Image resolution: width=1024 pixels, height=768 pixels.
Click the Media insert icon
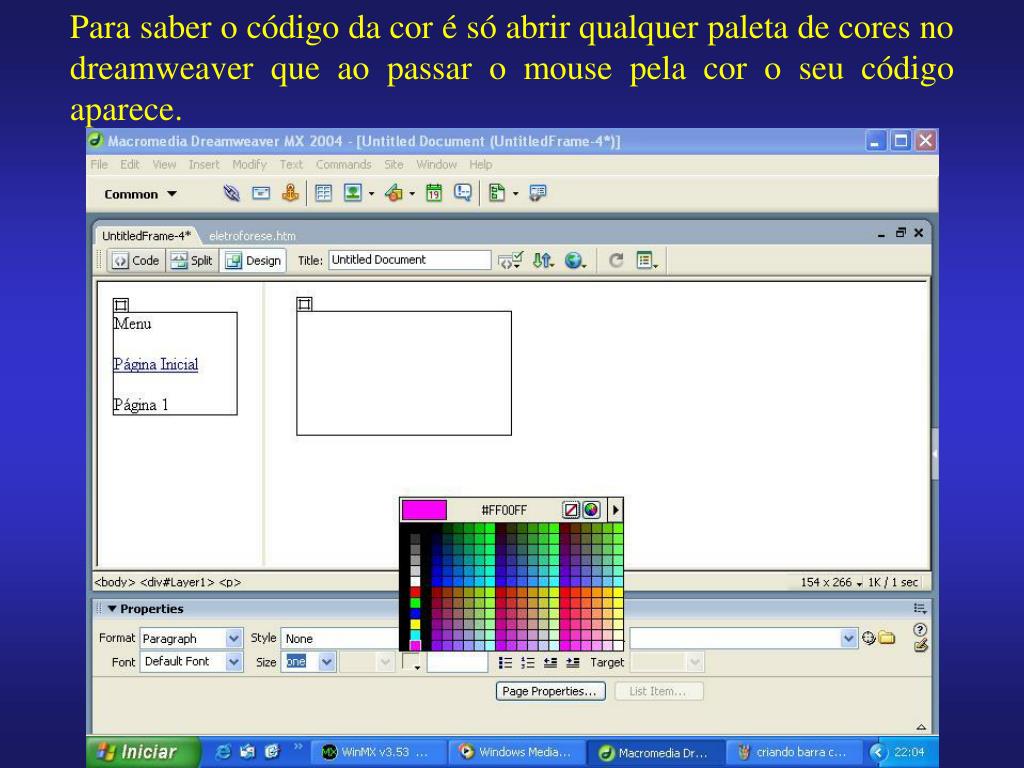pos(394,193)
